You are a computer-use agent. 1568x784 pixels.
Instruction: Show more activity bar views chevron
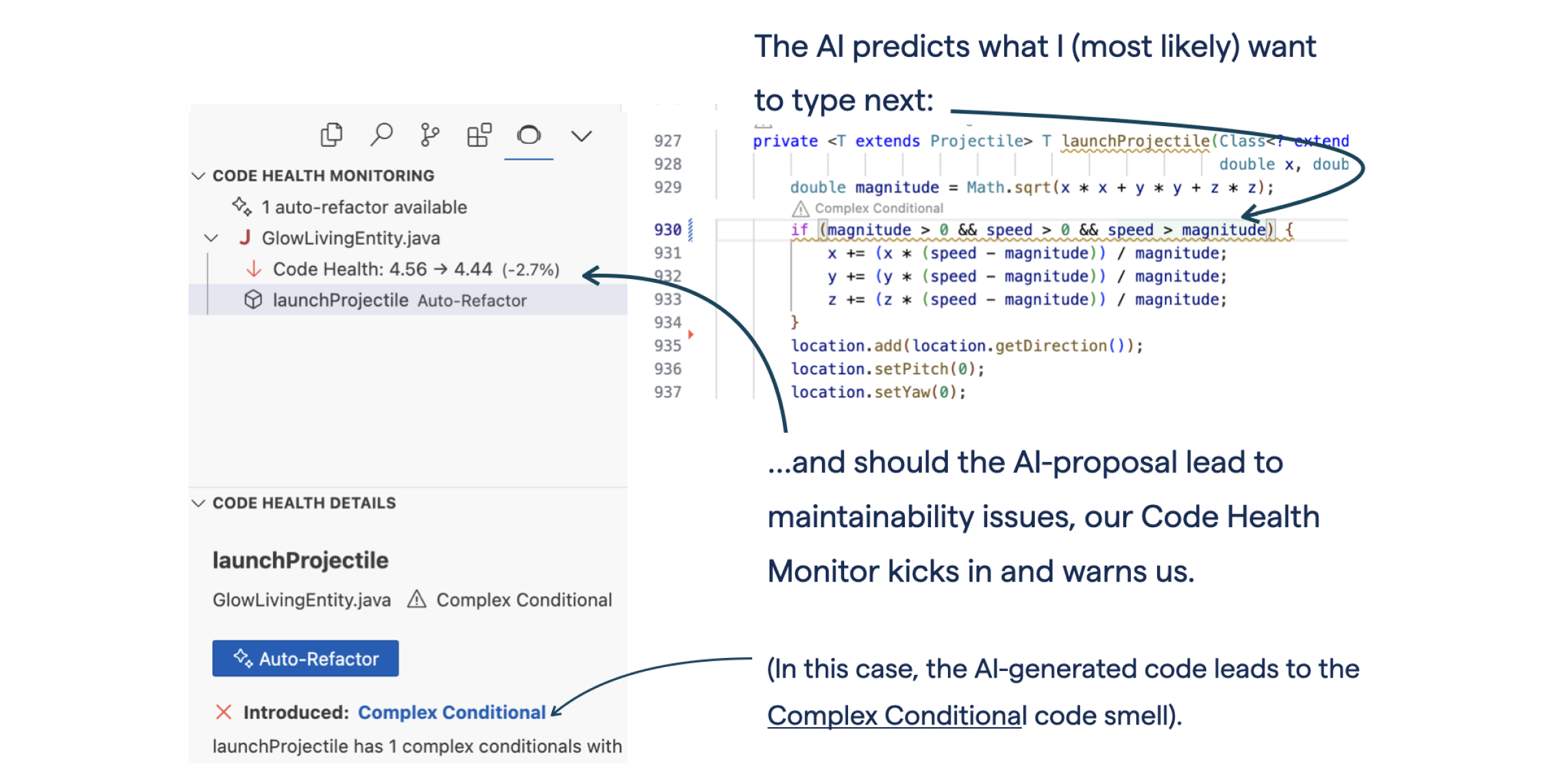pos(581,136)
